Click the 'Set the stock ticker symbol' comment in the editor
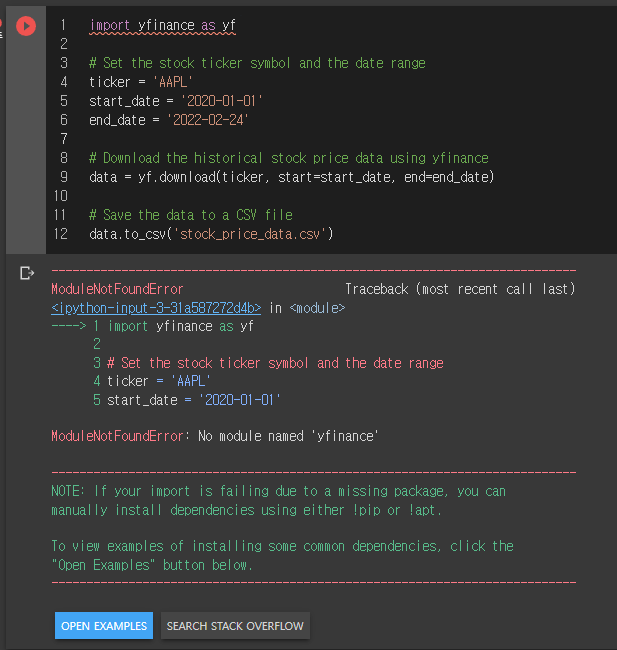 click(x=257, y=63)
